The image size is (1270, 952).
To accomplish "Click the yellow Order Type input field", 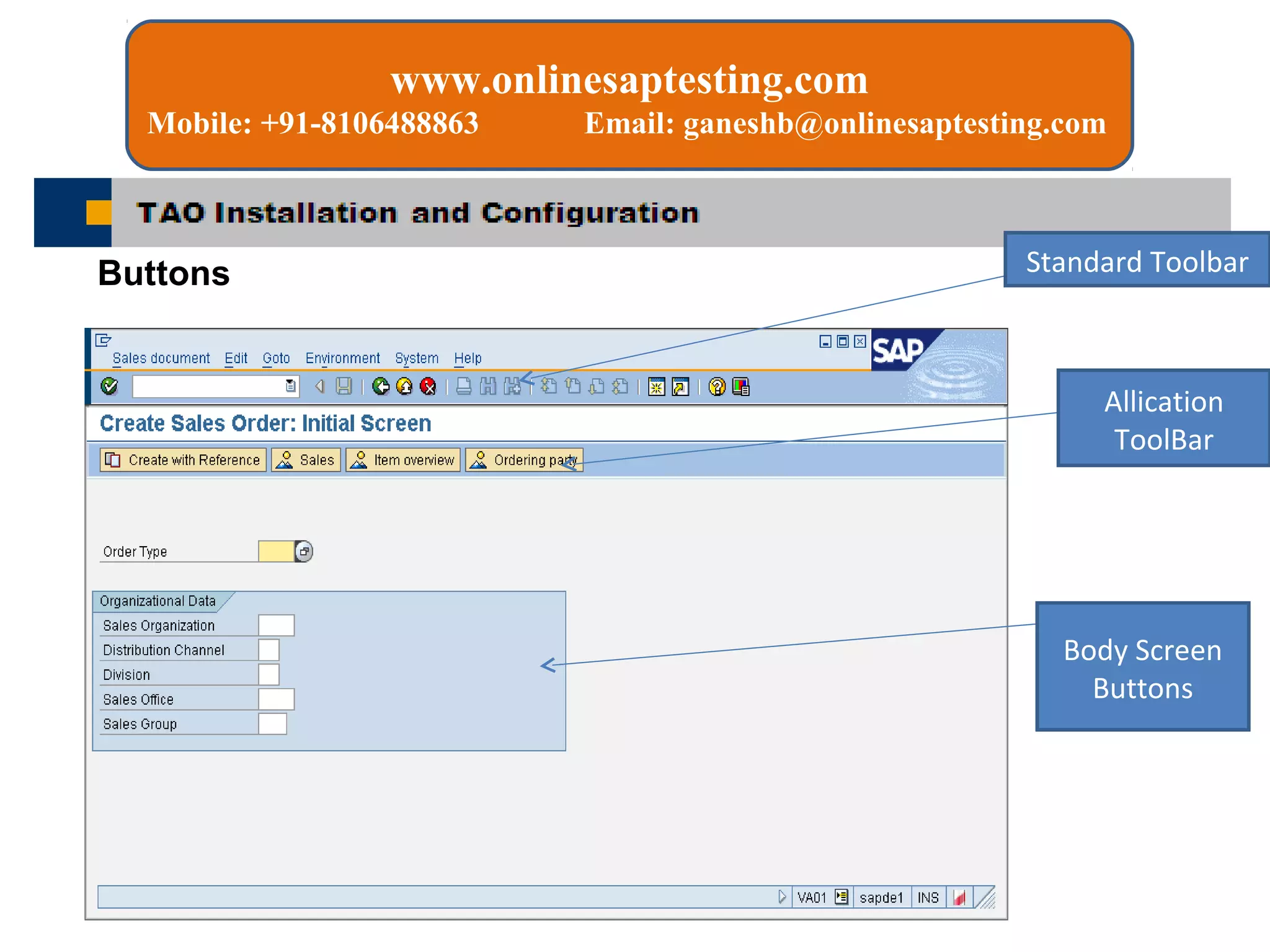I will 276,551.
